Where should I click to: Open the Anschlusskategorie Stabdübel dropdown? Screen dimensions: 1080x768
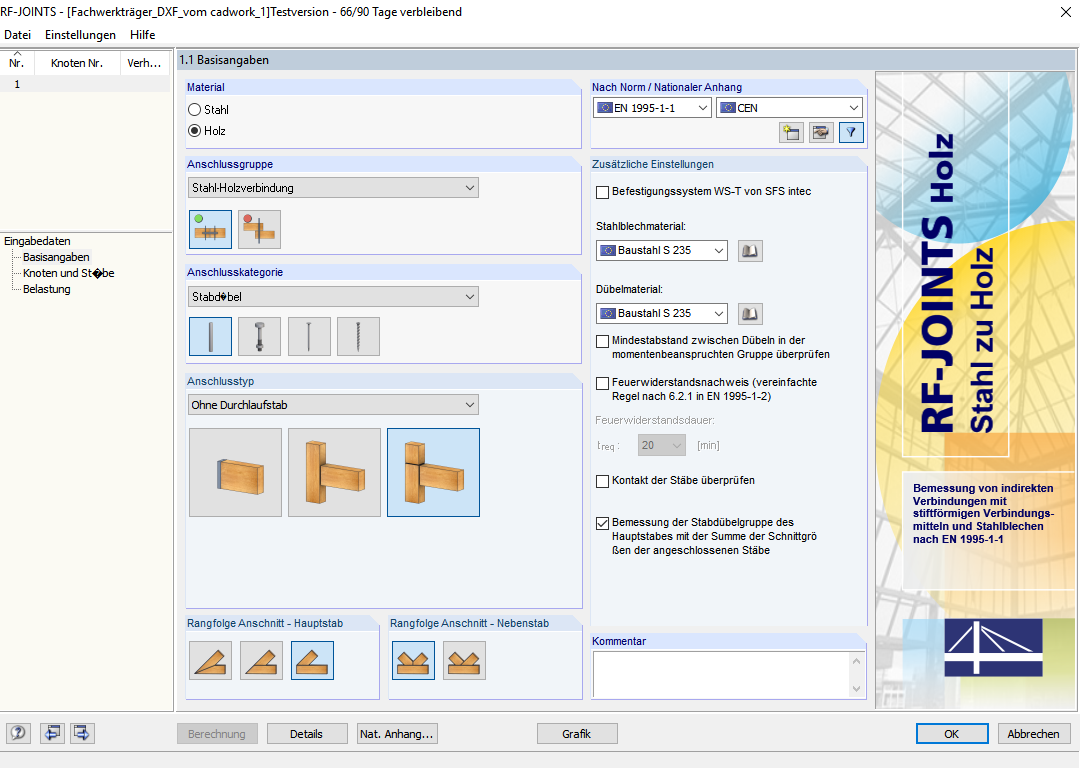click(333, 297)
